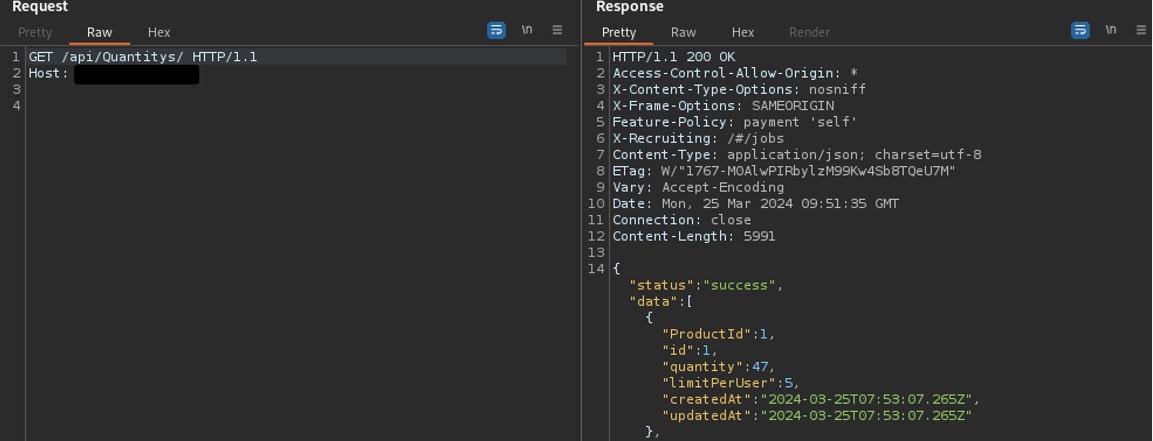Click the "status":"success" JSON line

click(x=705, y=285)
